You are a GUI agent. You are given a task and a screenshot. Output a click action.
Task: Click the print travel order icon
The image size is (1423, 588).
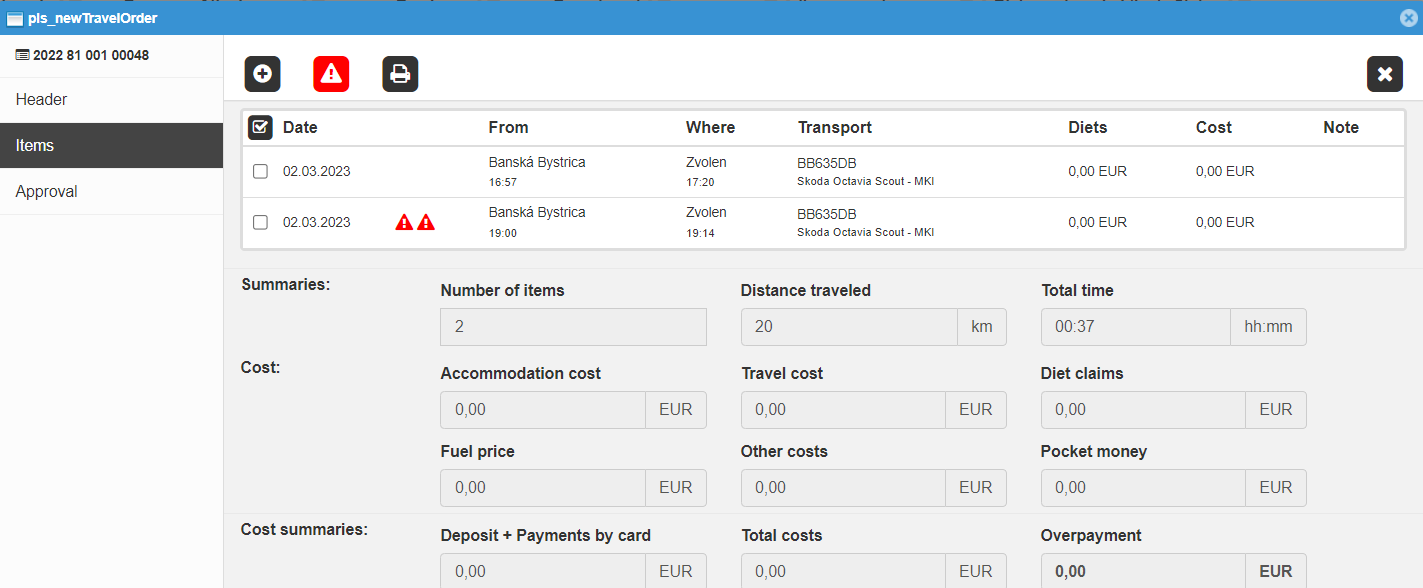400,74
